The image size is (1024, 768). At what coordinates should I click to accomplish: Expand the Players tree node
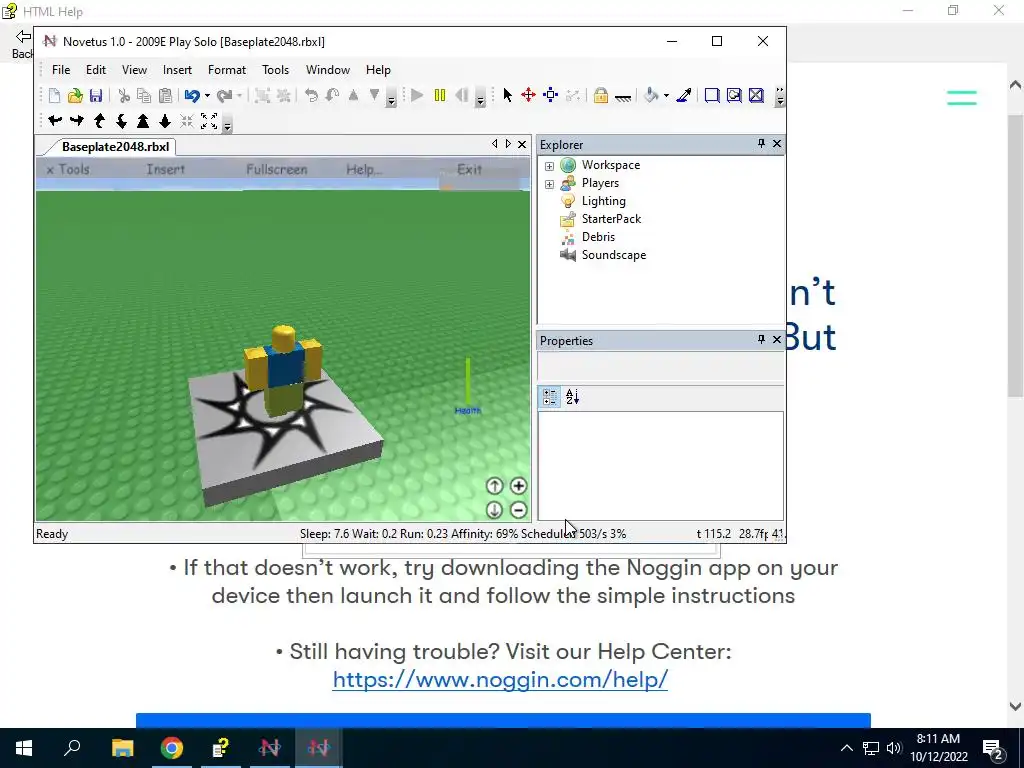click(549, 184)
